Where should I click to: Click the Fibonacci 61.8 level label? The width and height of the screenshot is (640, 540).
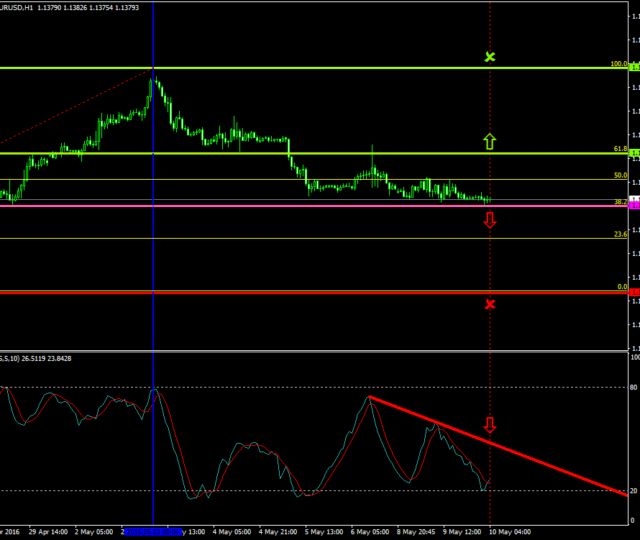click(620, 149)
